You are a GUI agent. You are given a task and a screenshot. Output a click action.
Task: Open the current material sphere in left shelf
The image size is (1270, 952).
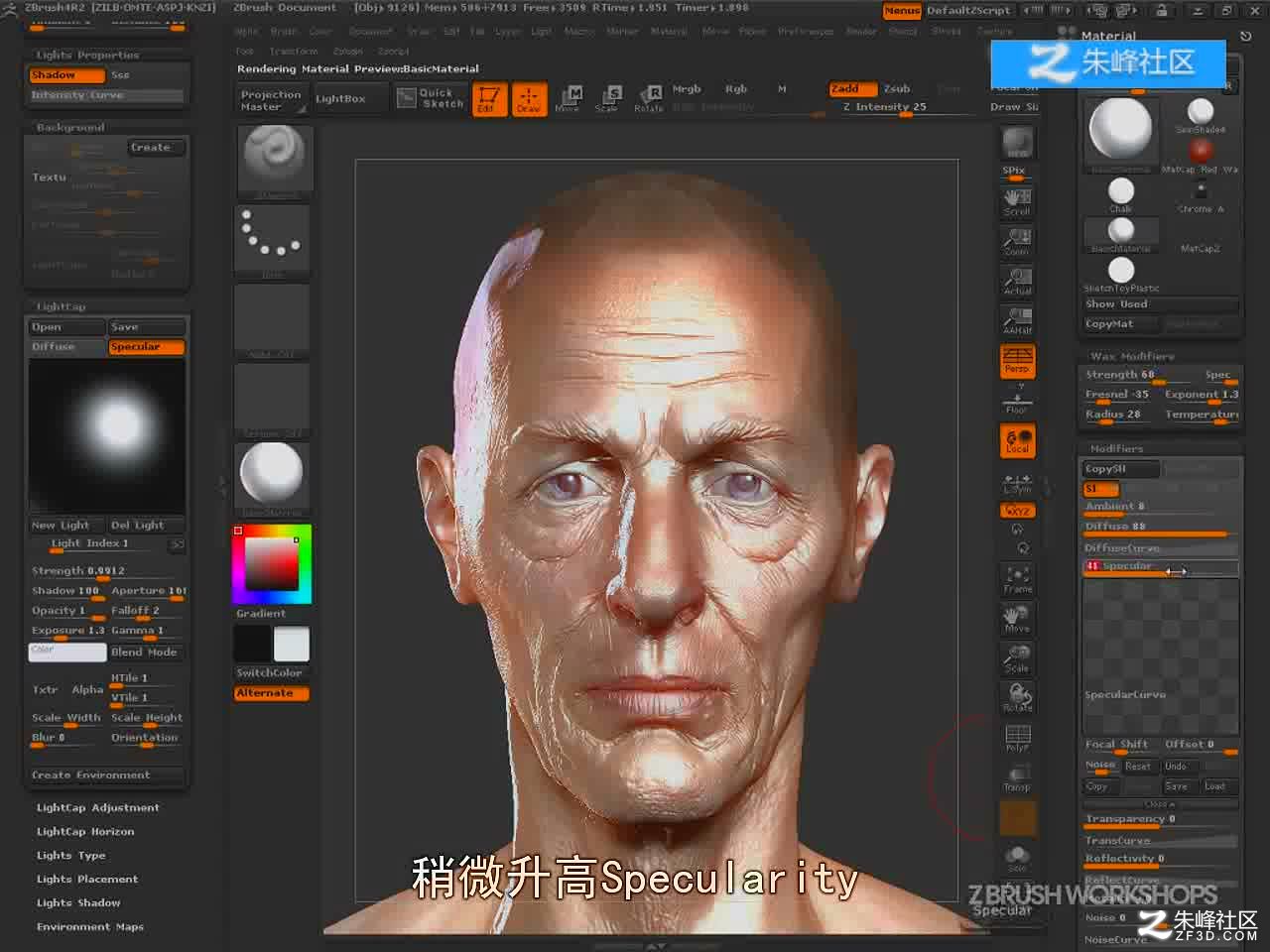point(274,478)
